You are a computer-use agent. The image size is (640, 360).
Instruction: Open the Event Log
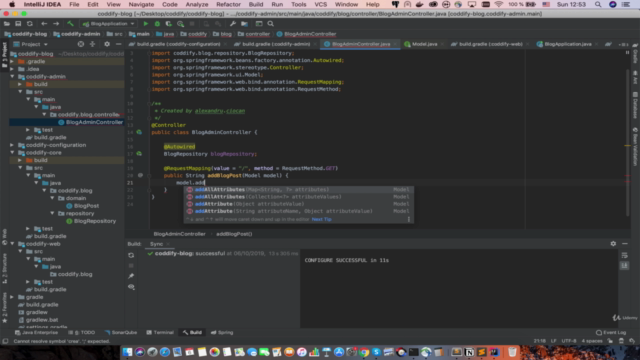pos(611,332)
